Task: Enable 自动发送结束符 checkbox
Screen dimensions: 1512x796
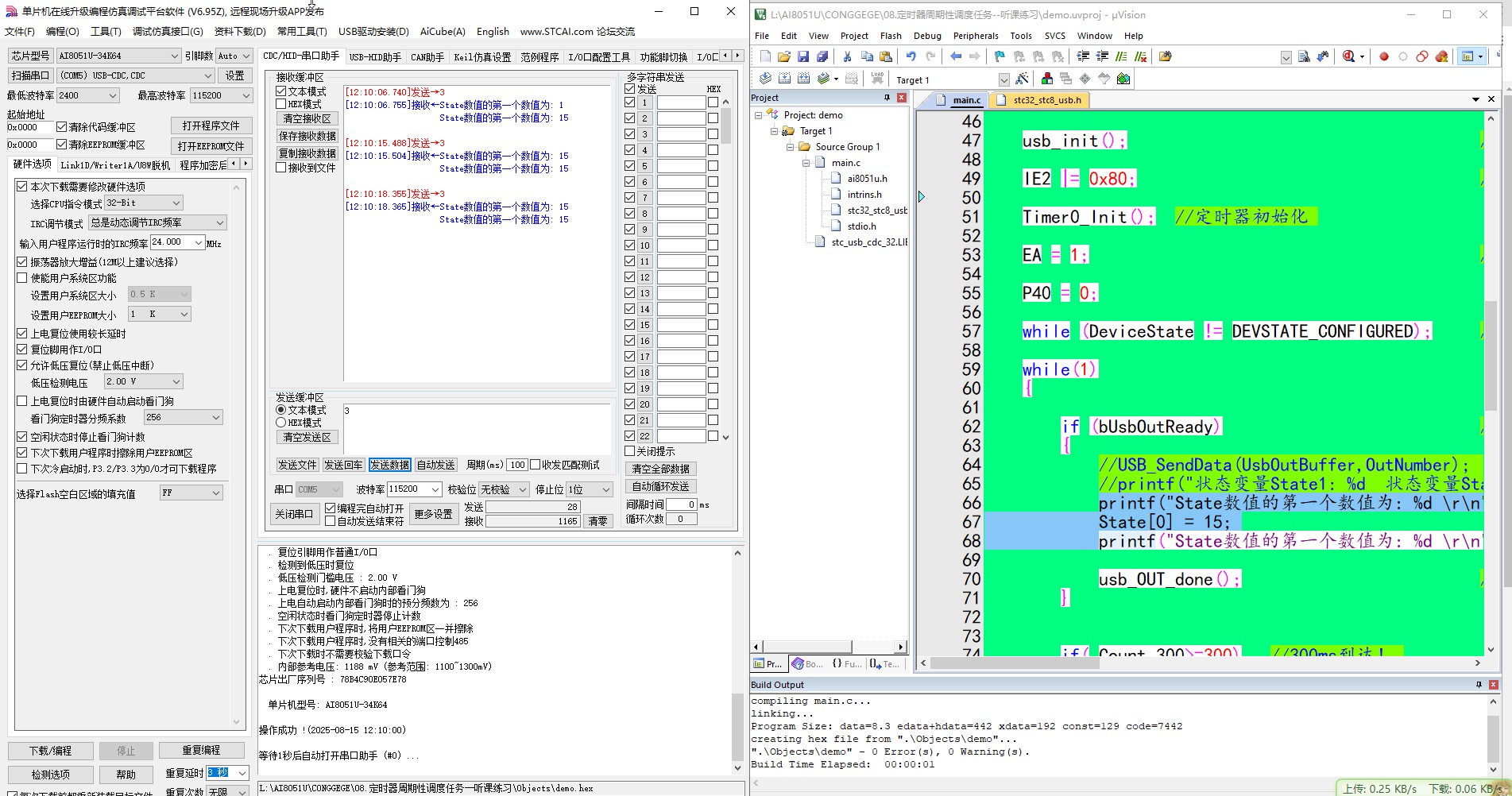Action: click(x=331, y=521)
